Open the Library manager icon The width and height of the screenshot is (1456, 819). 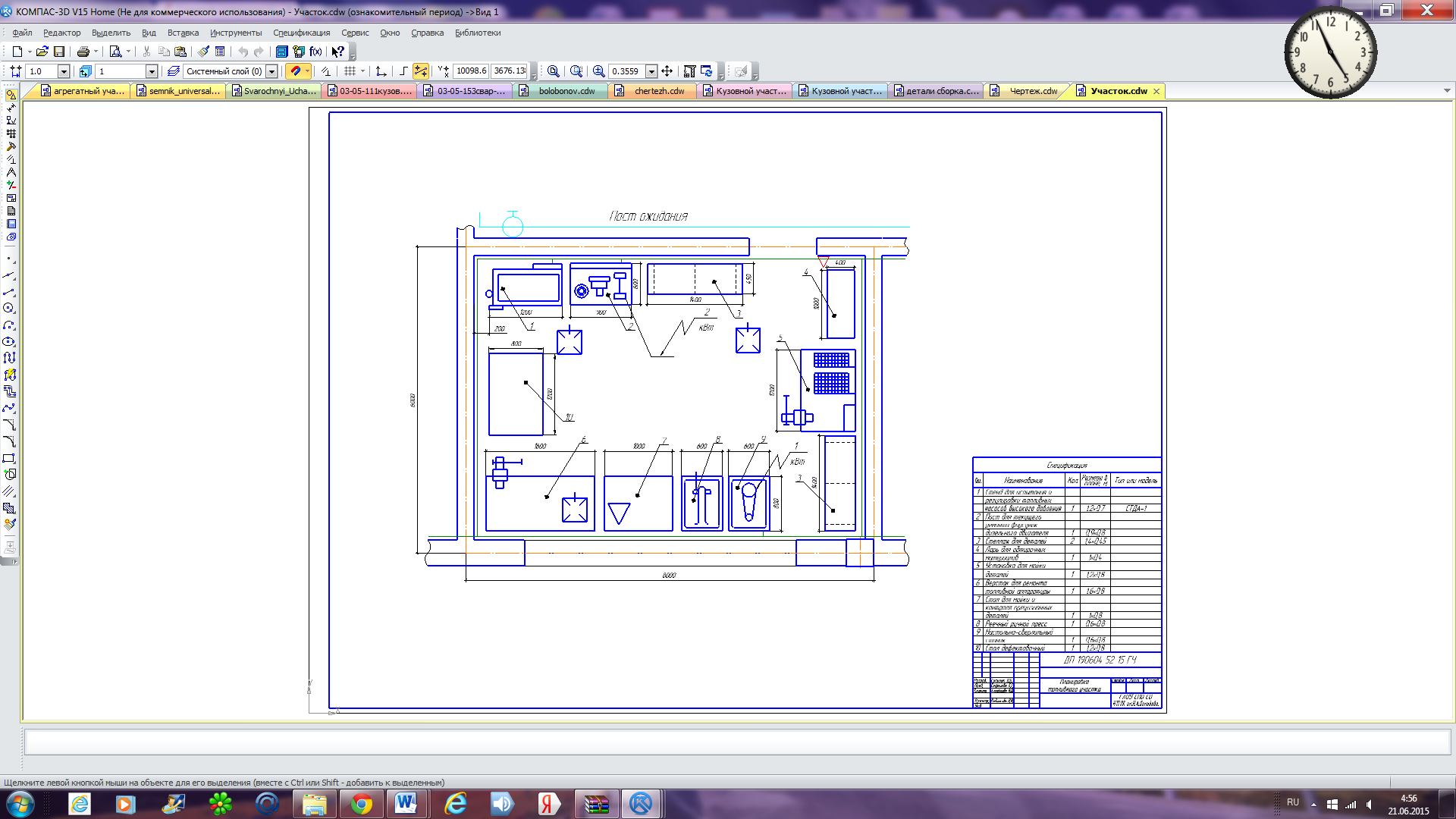(x=281, y=52)
